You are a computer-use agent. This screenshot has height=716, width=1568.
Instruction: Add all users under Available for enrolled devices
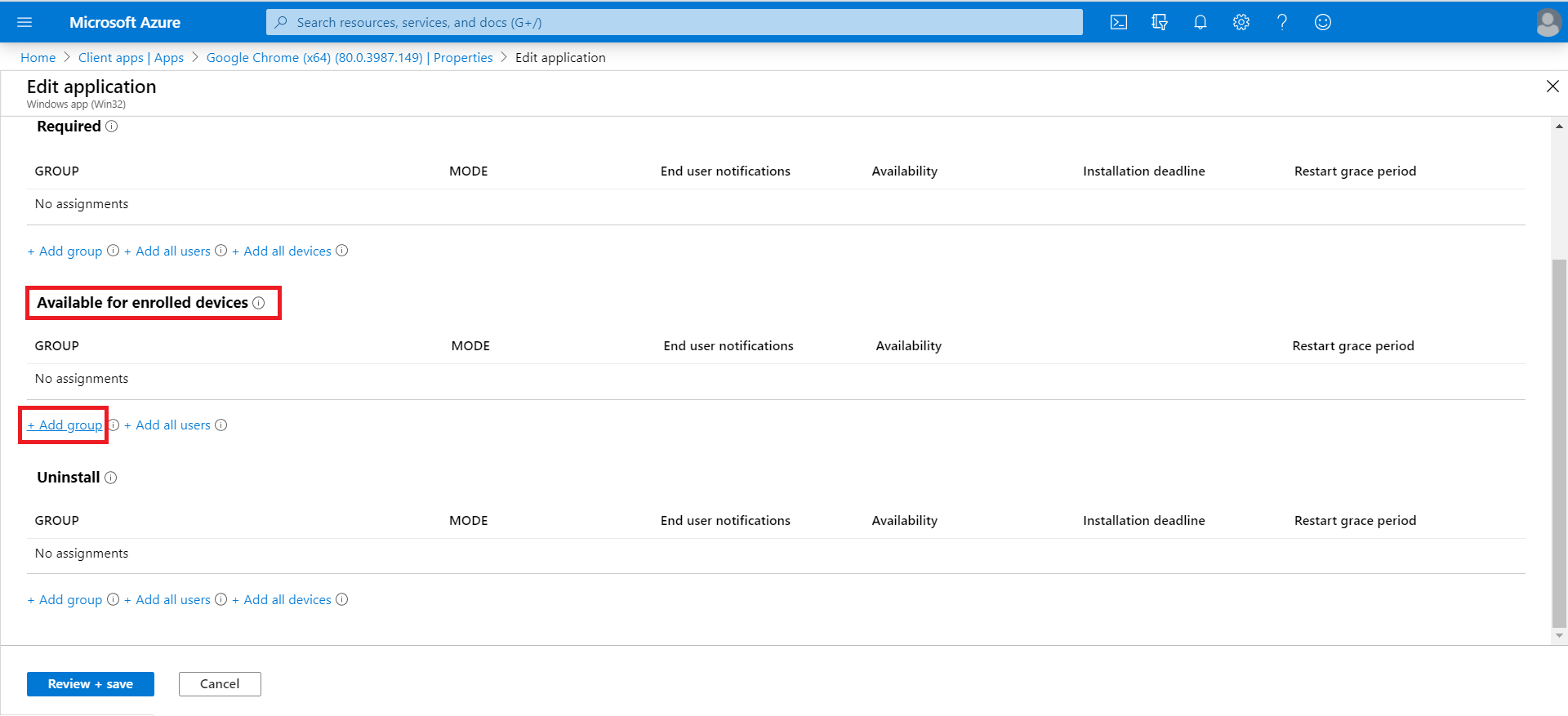coord(167,425)
